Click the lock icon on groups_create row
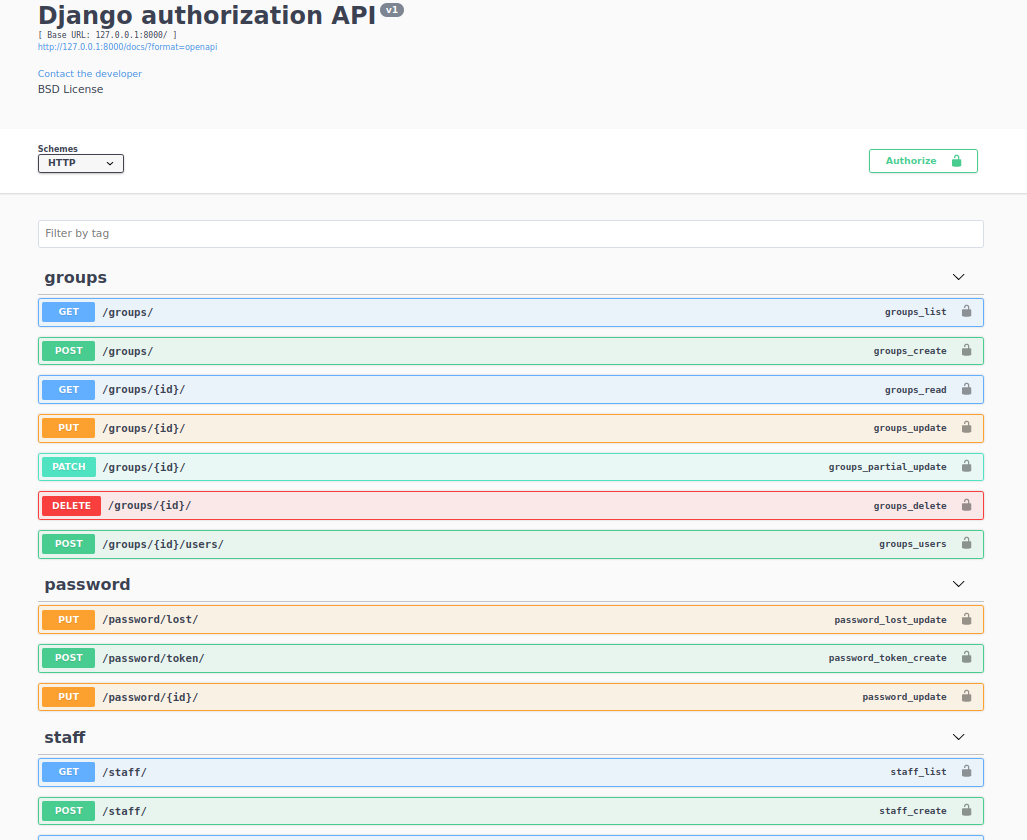The width and height of the screenshot is (1027, 840). 966,351
